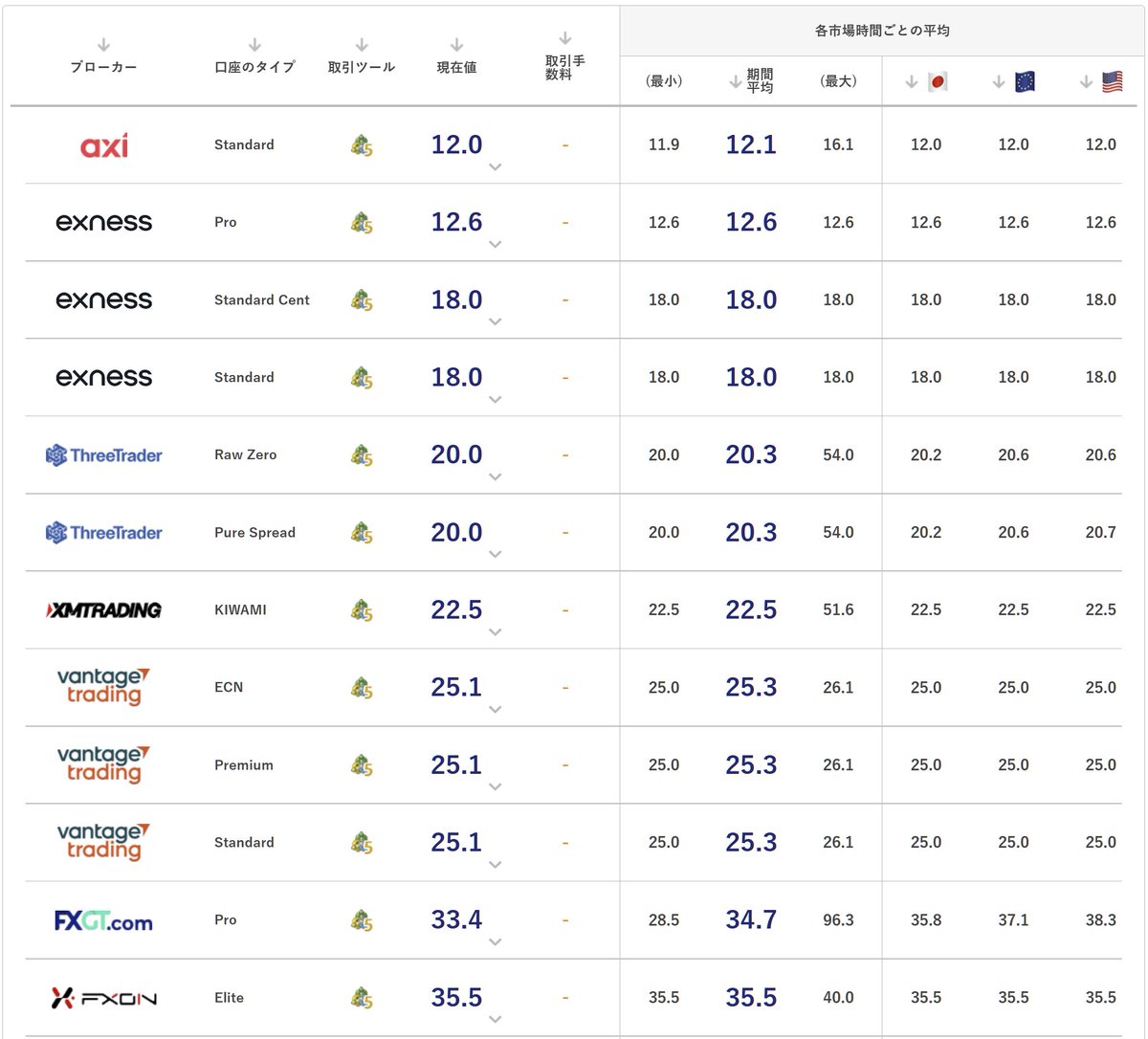Open vantage trading logo in ECN row

103,687
